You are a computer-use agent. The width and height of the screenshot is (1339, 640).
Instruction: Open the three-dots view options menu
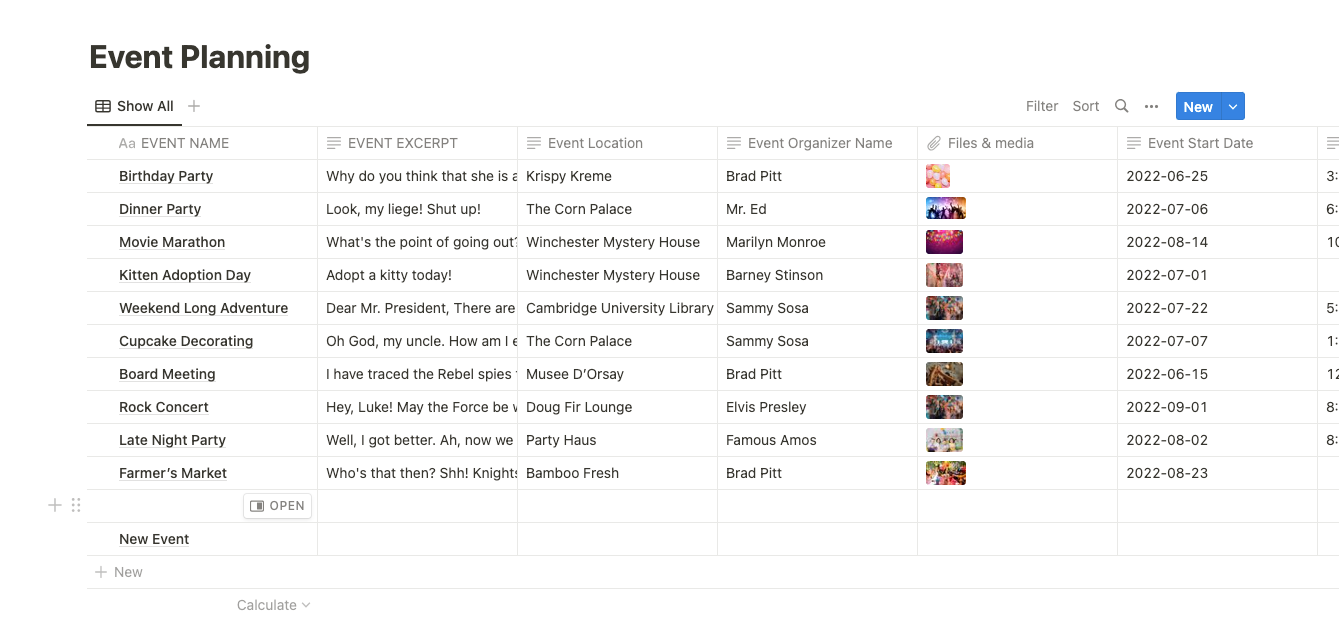point(1151,106)
